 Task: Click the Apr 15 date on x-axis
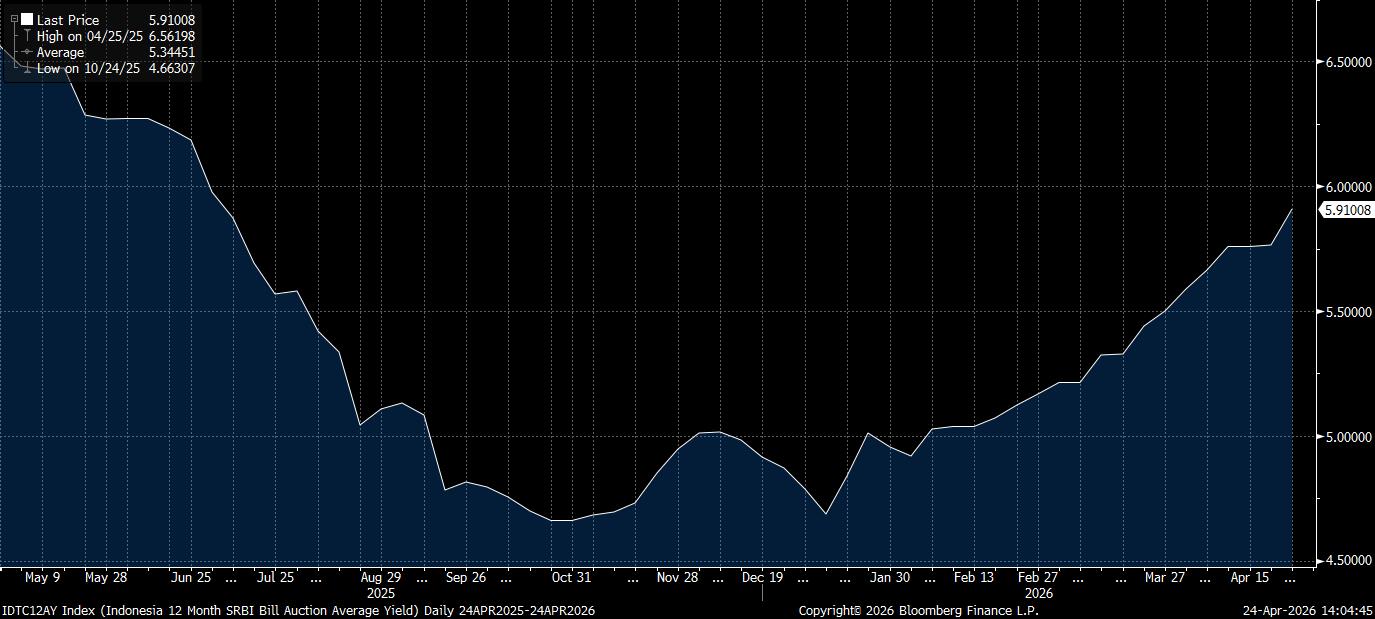[1247, 577]
